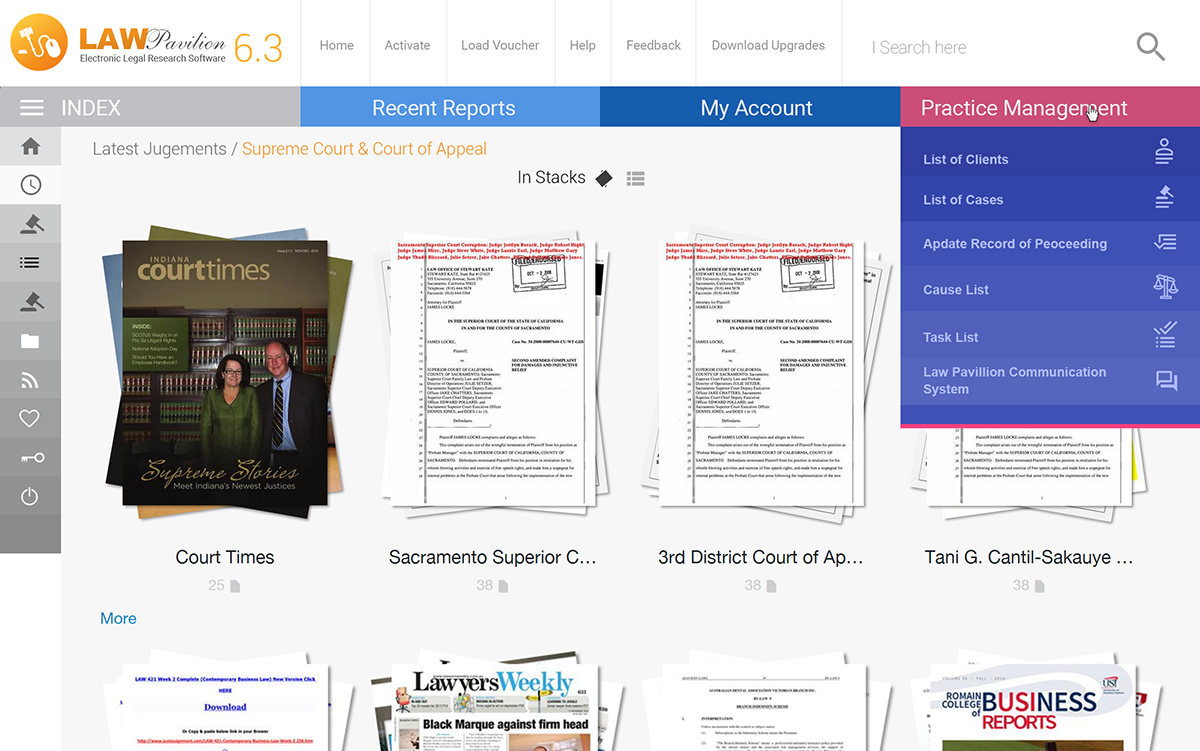This screenshot has height=751, width=1200.
Task: Click the chat icon beside Communication System
Action: (1166, 381)
